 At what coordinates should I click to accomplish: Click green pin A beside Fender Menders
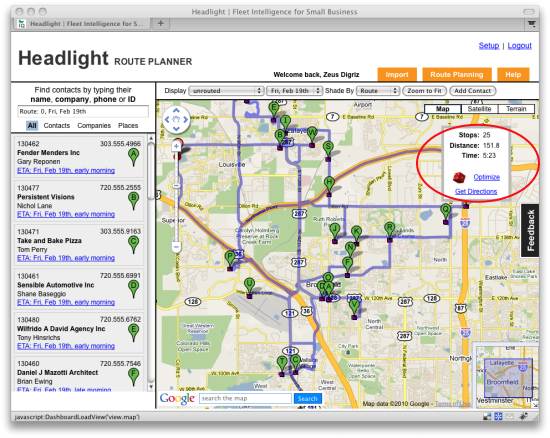(133, 156)
